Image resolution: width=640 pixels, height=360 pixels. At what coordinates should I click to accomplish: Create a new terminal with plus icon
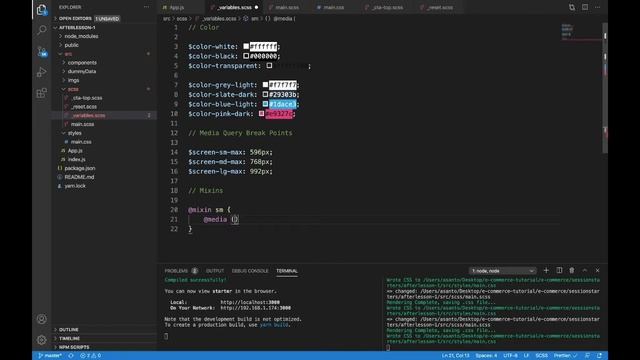(x=546, y=270)
